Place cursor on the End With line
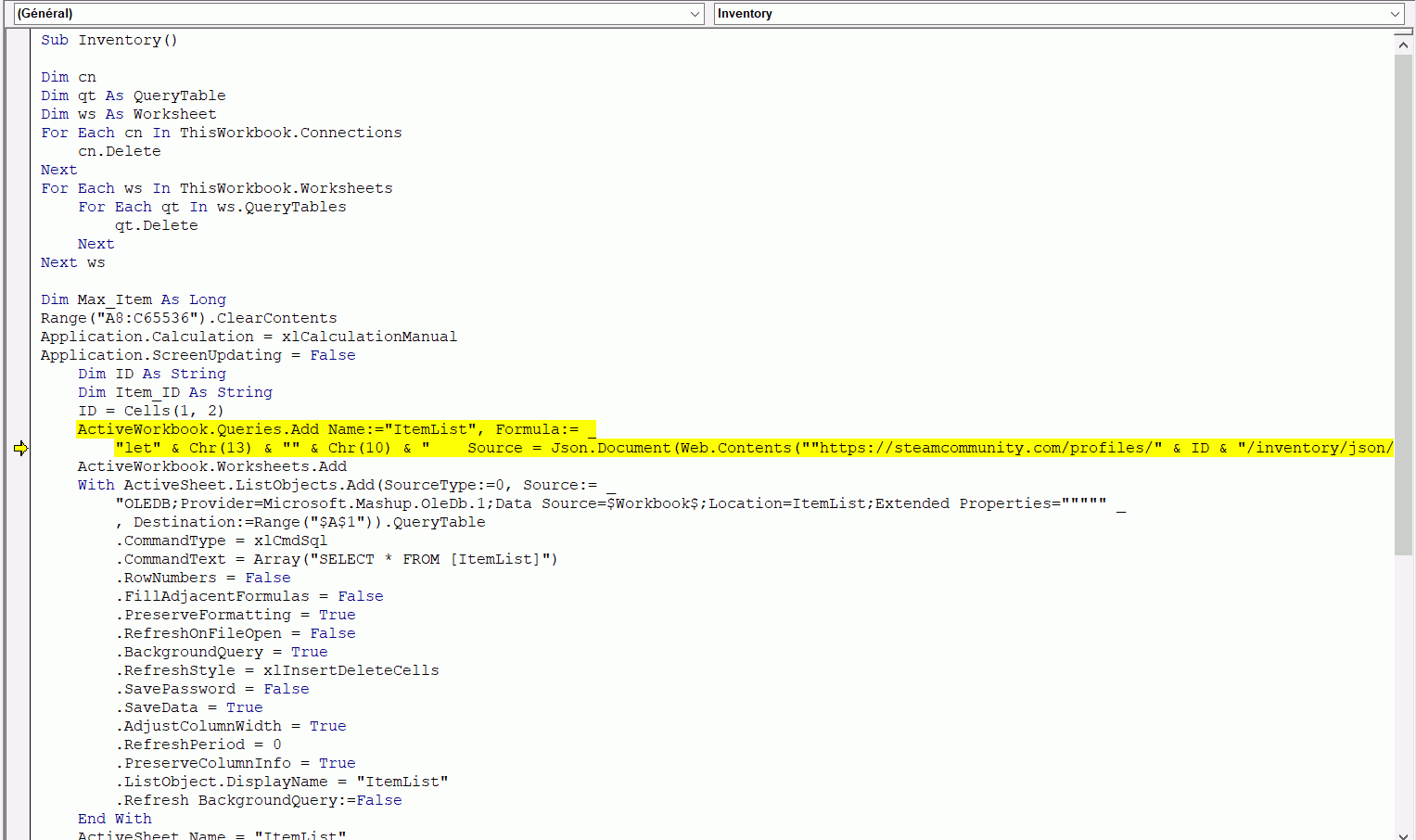Image resolution: width=1416 pixels, height=840 pixels. click(114, 820)
